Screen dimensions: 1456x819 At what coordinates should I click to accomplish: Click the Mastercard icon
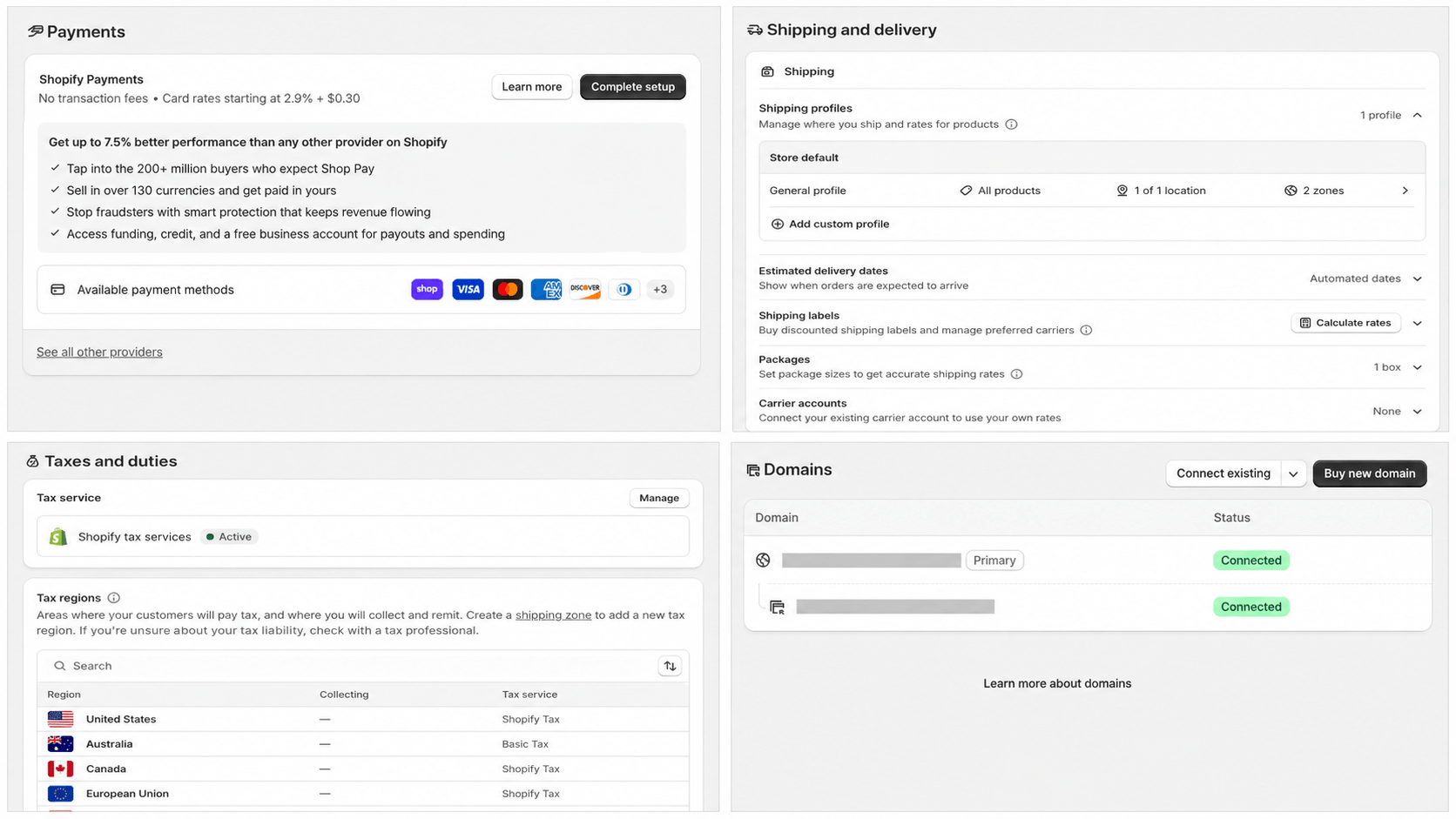pyautogui.click(x=508, y=289)
